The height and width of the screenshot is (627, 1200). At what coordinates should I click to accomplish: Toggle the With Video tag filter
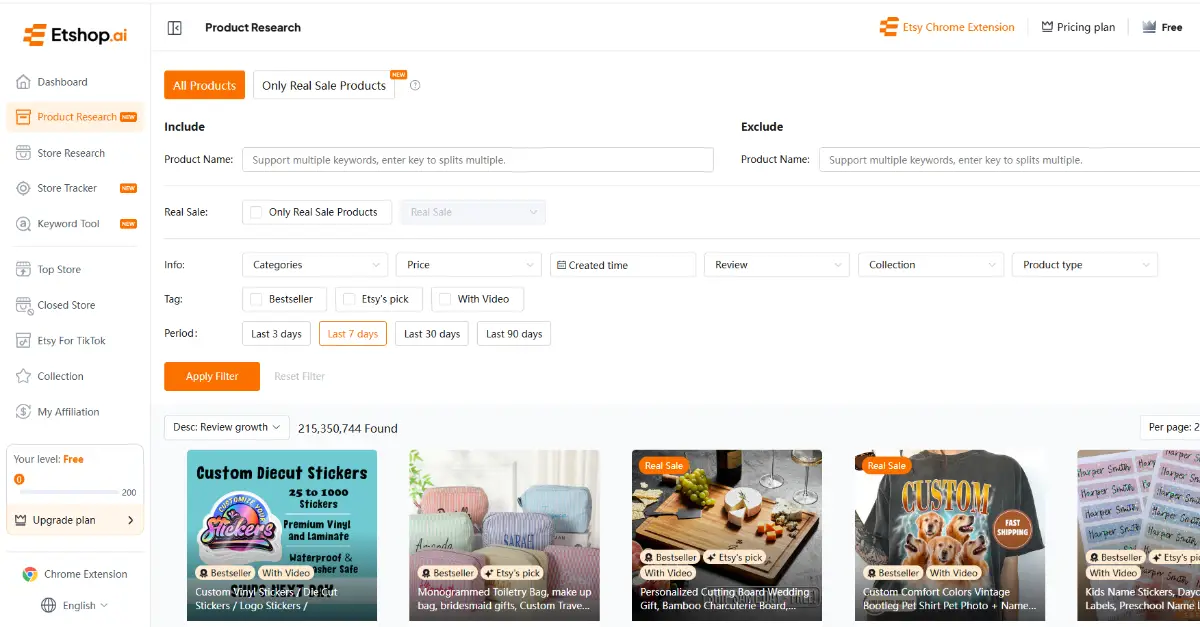pos(477,298)
